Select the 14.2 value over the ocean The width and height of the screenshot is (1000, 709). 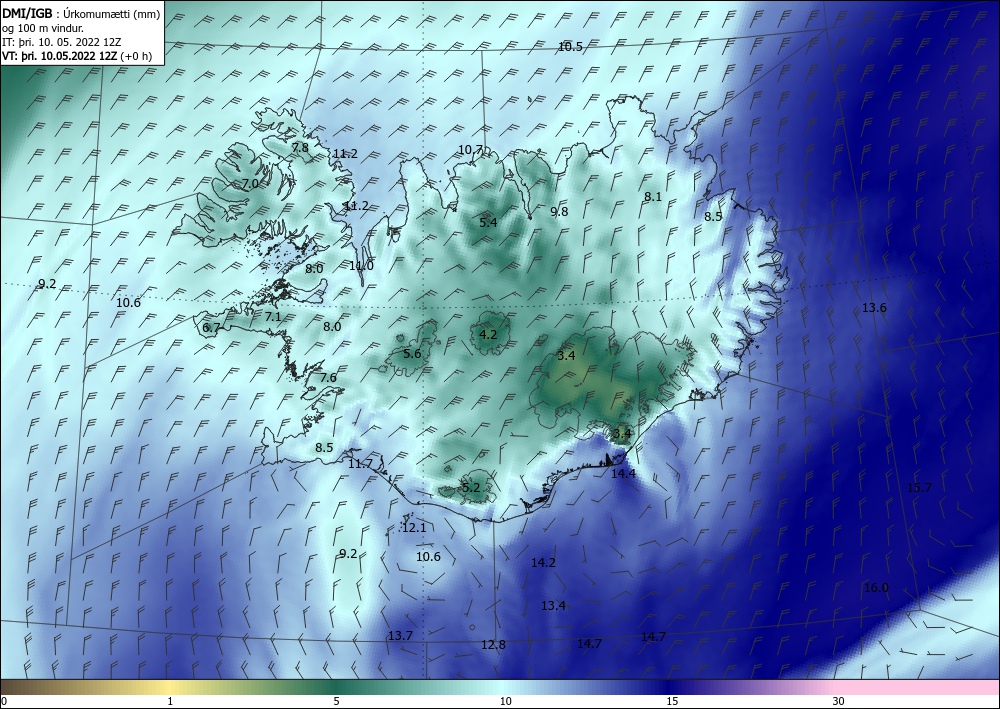coord(543,562)
